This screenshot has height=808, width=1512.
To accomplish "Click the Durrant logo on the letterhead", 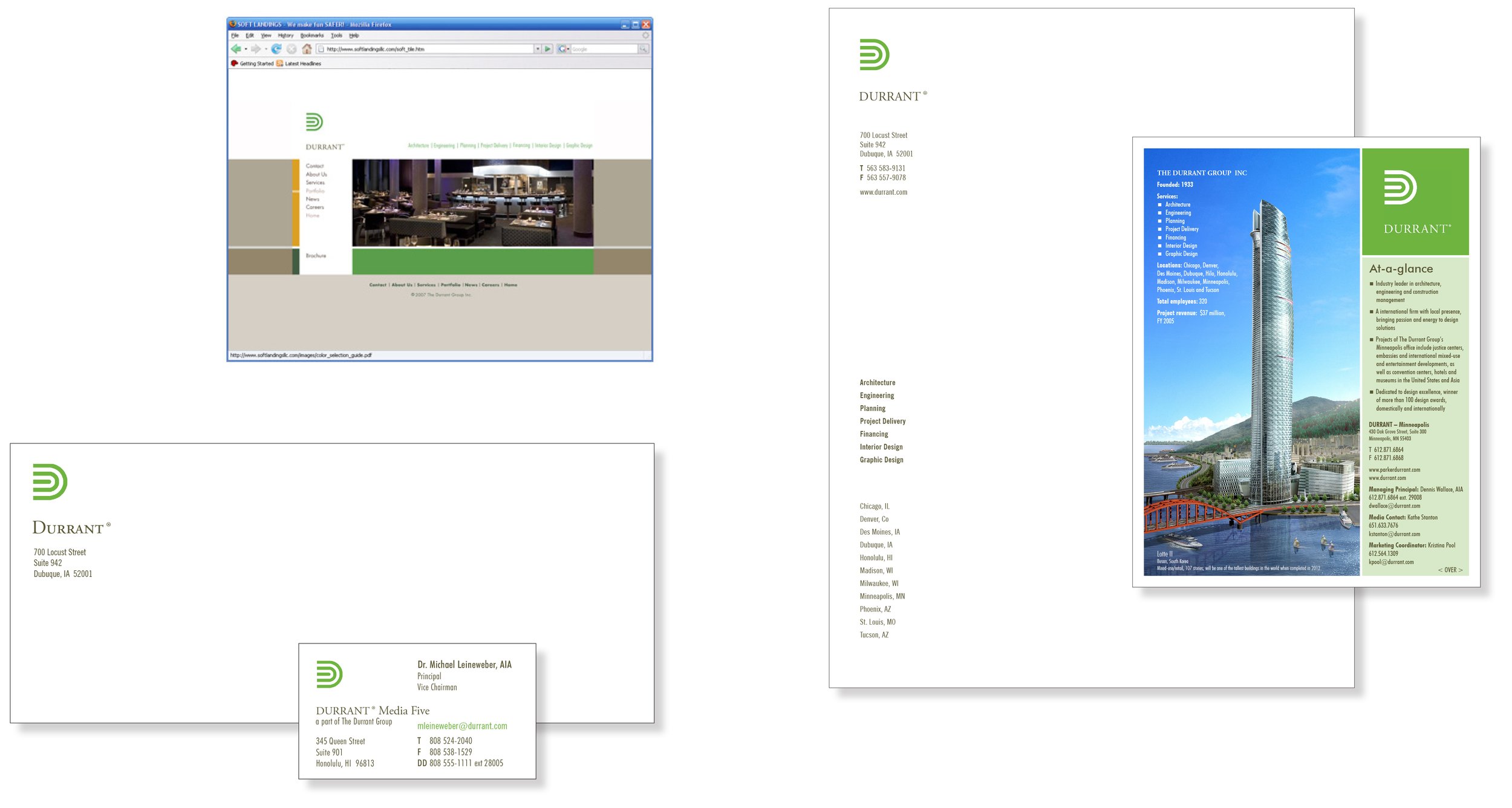I will [x=875, y=54].
